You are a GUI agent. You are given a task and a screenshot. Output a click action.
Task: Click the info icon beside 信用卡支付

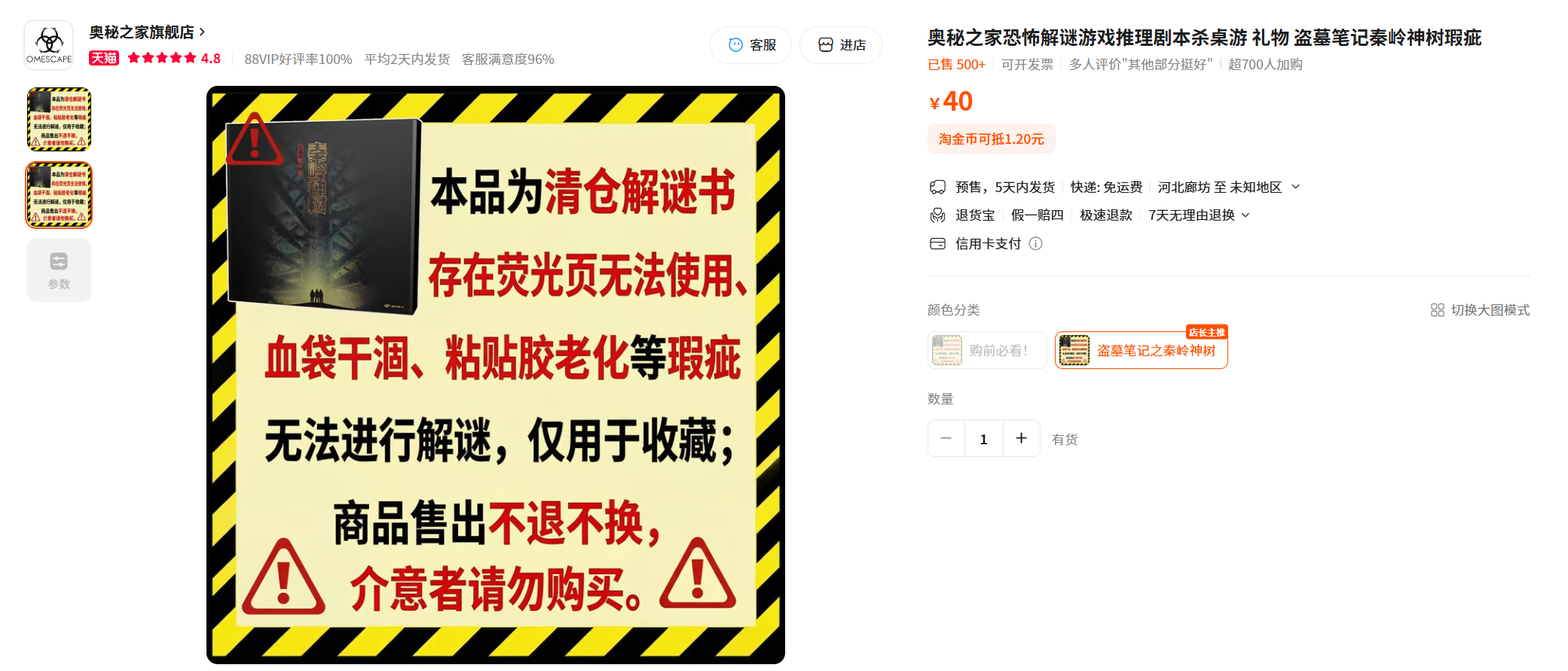[1036, 243]
